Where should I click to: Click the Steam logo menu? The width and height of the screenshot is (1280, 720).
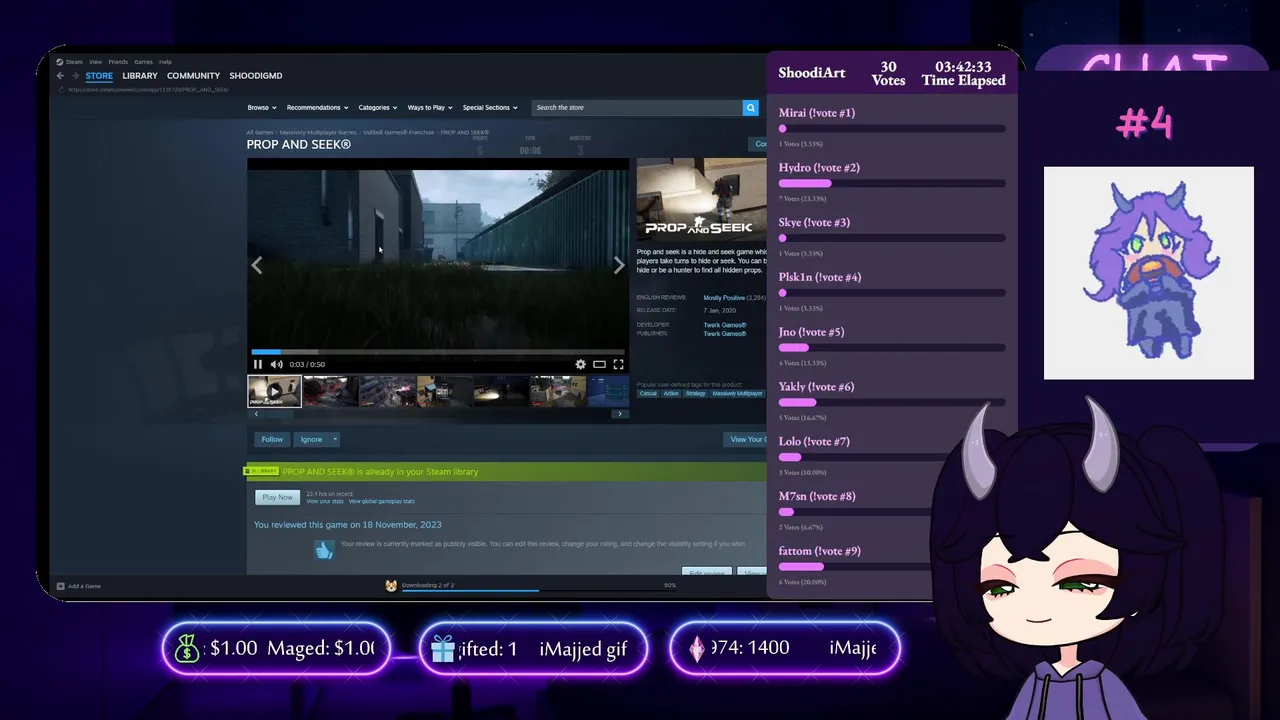tap(69, 62)
